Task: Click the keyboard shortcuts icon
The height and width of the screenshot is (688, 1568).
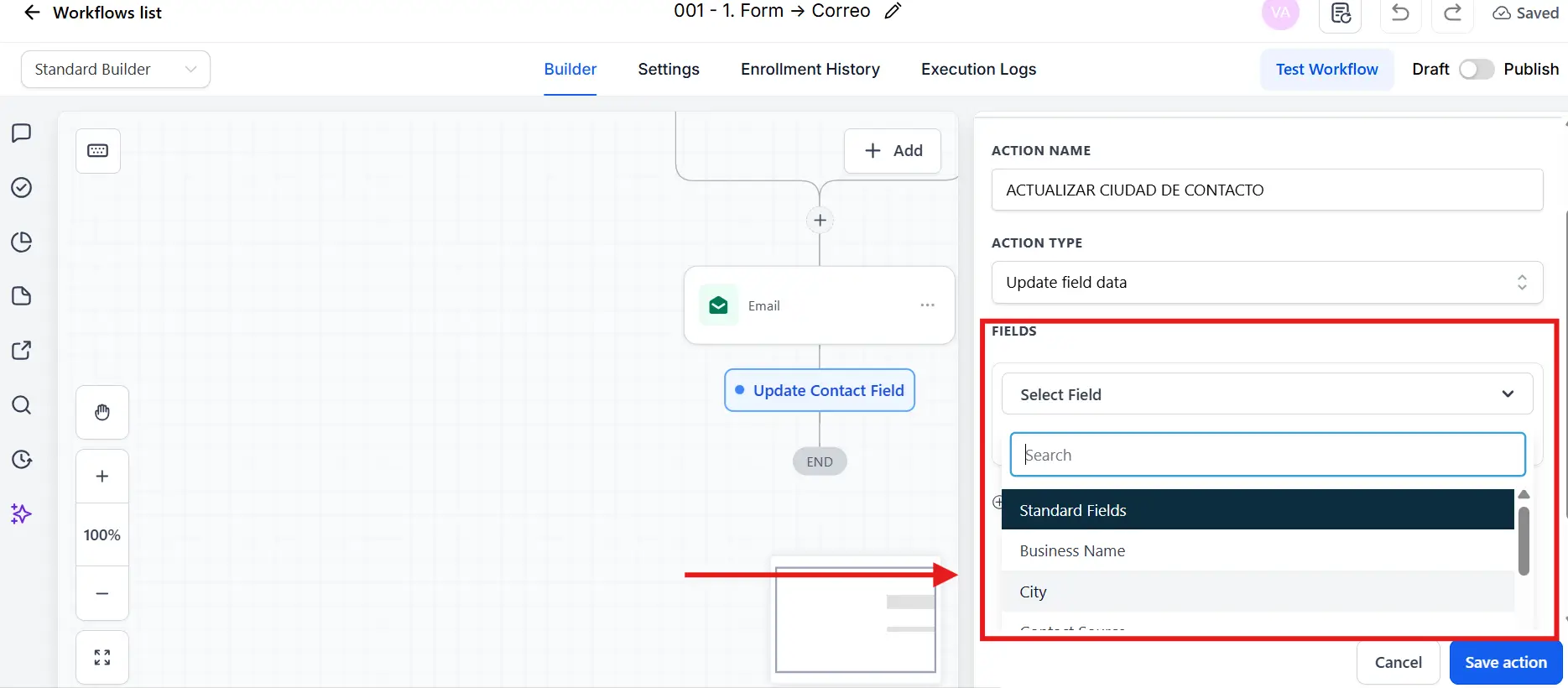Action: (x=98, y=151)
